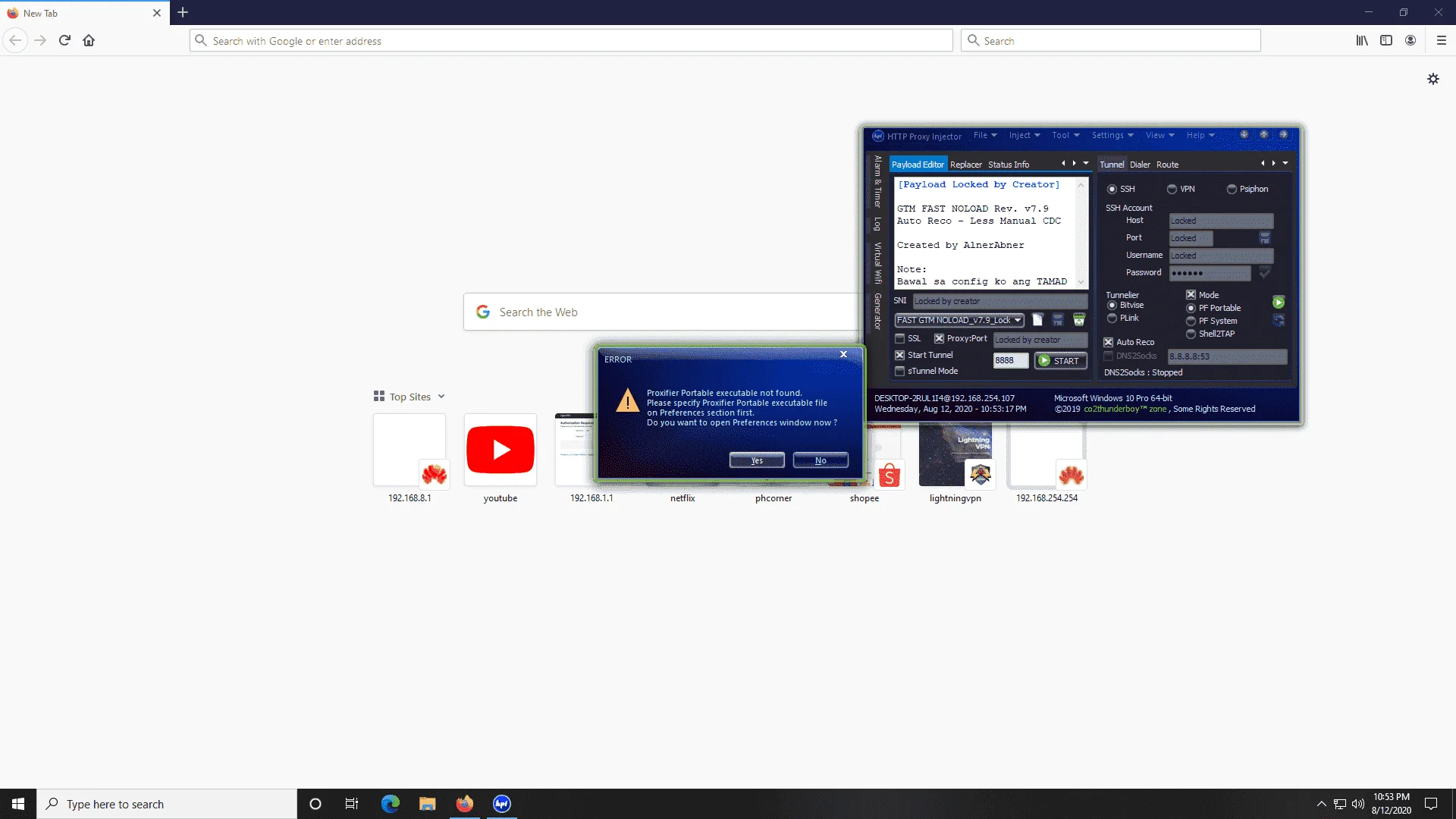Open Firefox hamburger menu
1456x819 pixels.
pyautogui.click(x=1442, y=40)
